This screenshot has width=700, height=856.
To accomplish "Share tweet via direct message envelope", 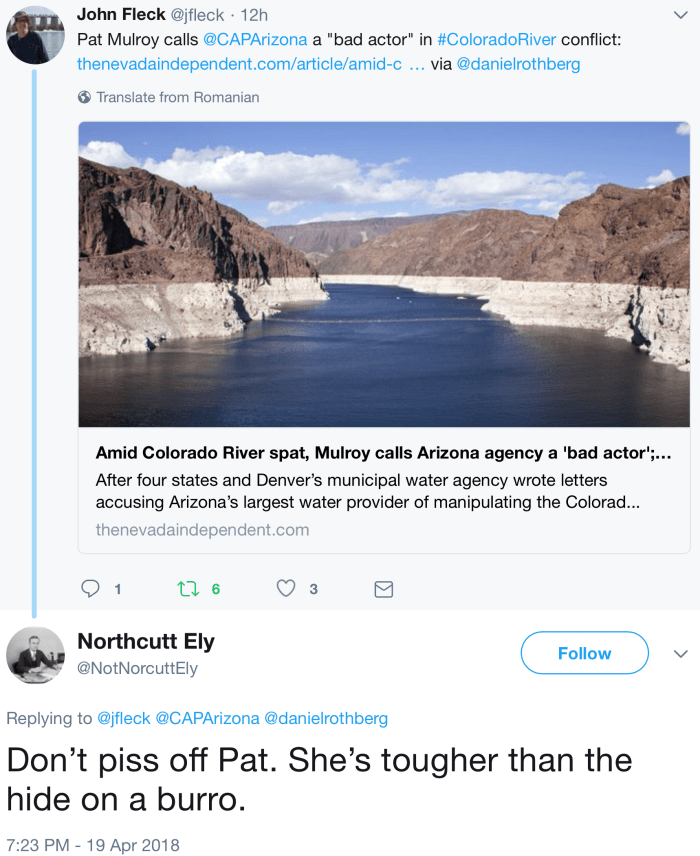I will [x=383, y=589].
